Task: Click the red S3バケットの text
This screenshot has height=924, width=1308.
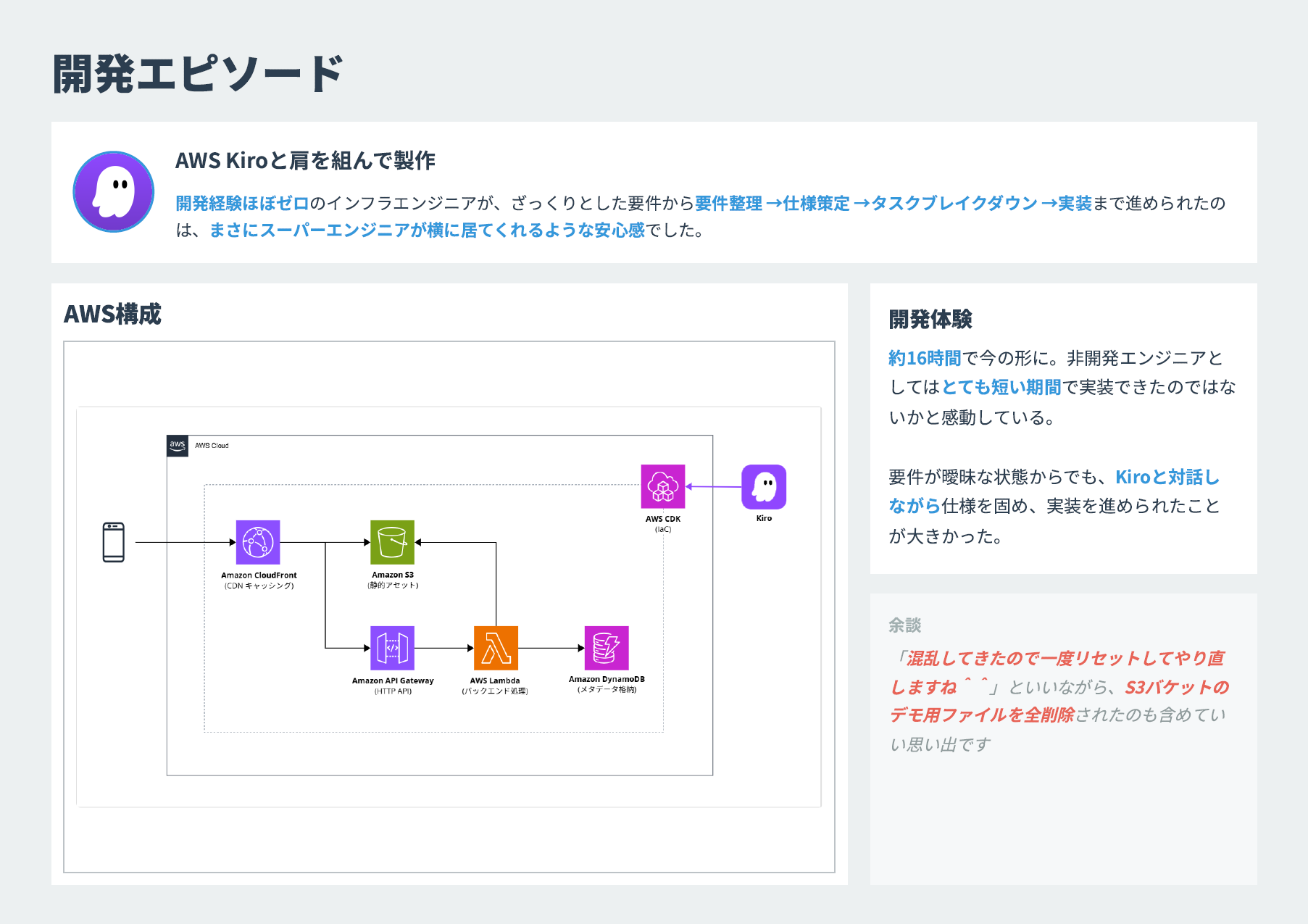Action: (x=1177, y=687)
